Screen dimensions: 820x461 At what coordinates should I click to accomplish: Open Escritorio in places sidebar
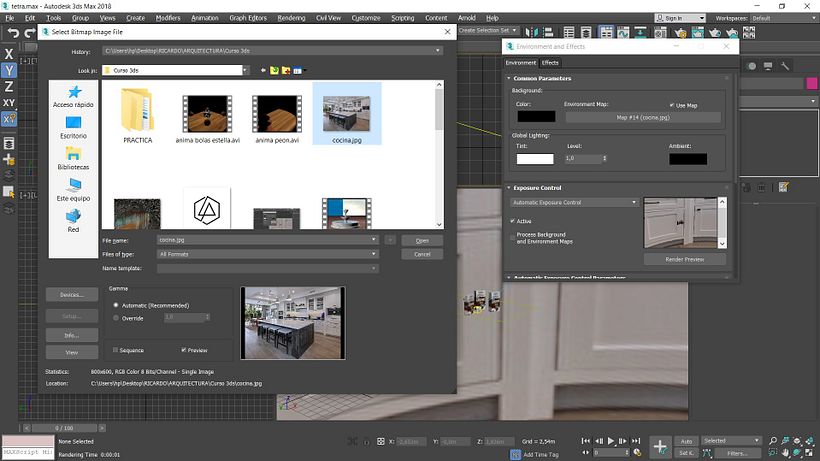(73, 128)
